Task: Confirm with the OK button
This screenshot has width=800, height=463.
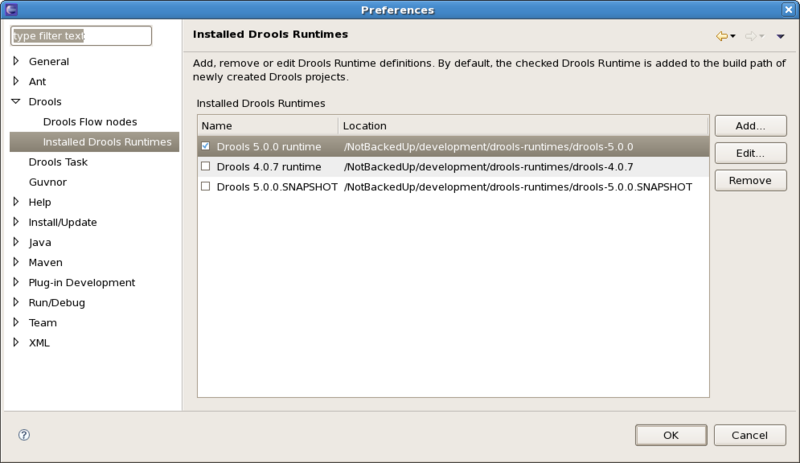Action: (x=671, y=435)
